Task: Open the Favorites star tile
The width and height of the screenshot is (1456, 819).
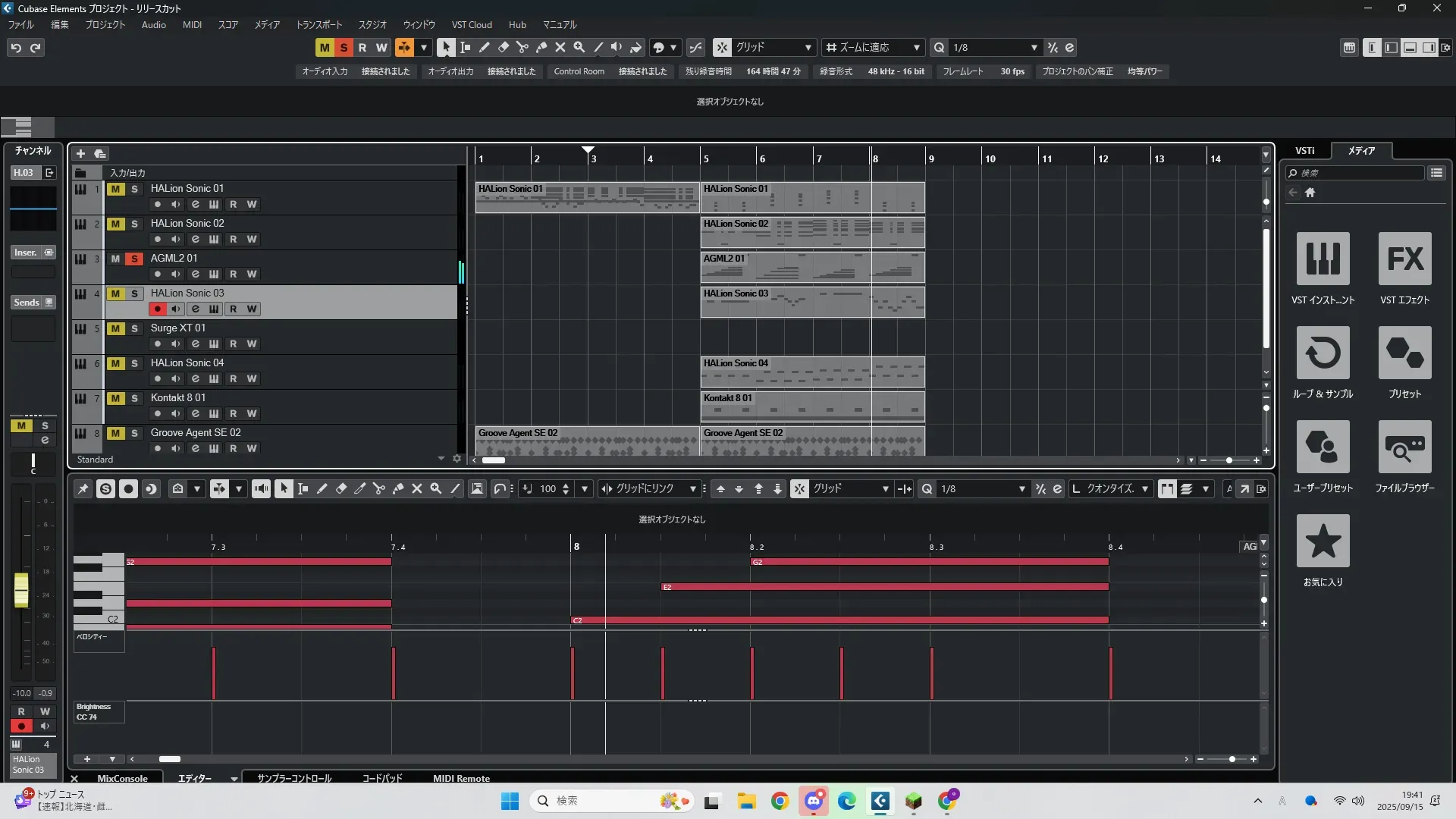Action: [x=1323, y=541]
